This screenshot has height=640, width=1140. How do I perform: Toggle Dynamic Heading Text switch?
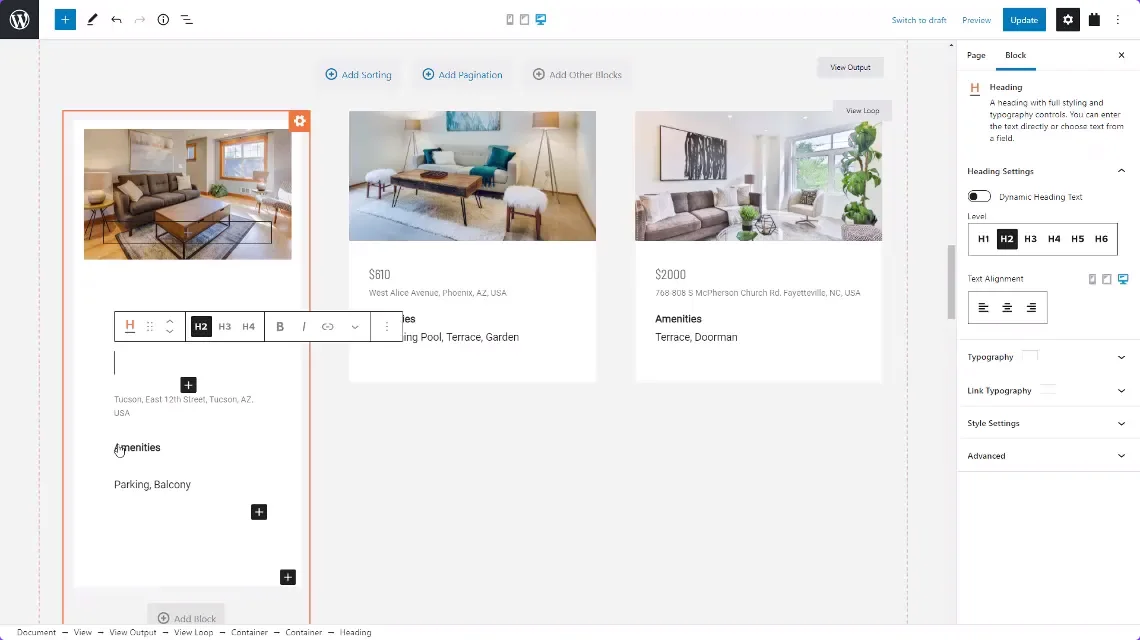coord(979,197)
